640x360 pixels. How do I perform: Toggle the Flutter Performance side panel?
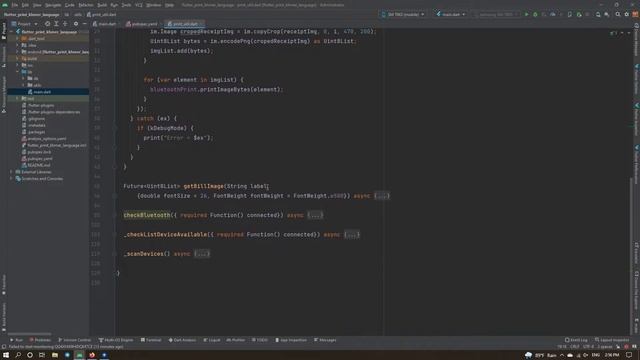pyautogui.click(x=636, y=164)
